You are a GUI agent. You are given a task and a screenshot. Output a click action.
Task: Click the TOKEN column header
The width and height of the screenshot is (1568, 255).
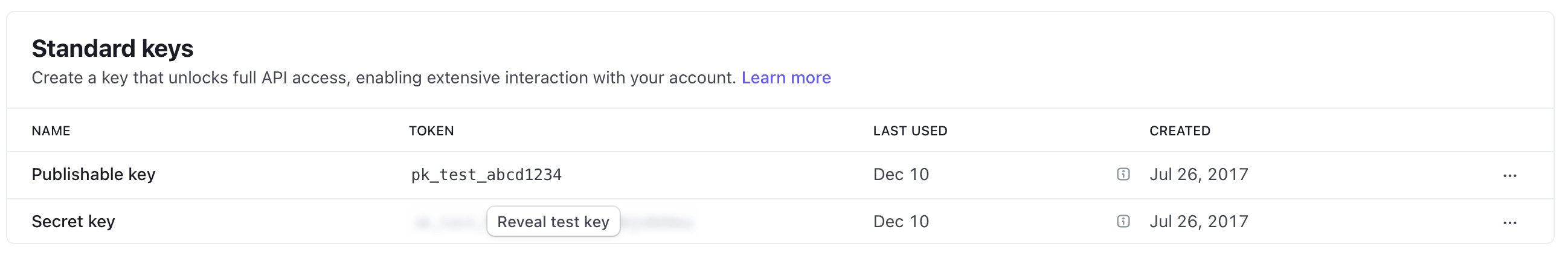[431, 131]
